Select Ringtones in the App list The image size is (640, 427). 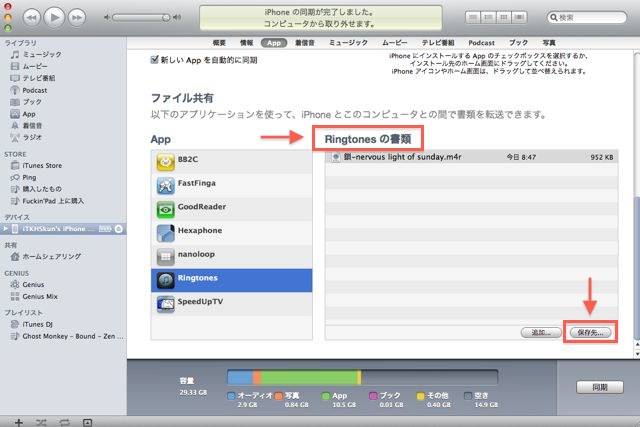(x=231, y=280)
